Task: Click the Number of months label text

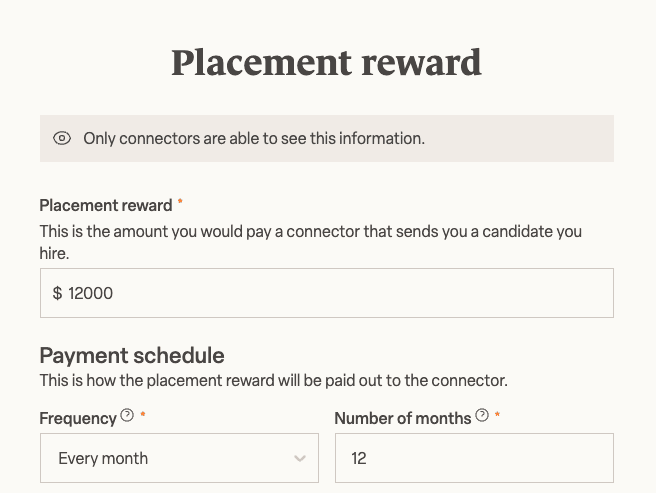Action: 402,417
